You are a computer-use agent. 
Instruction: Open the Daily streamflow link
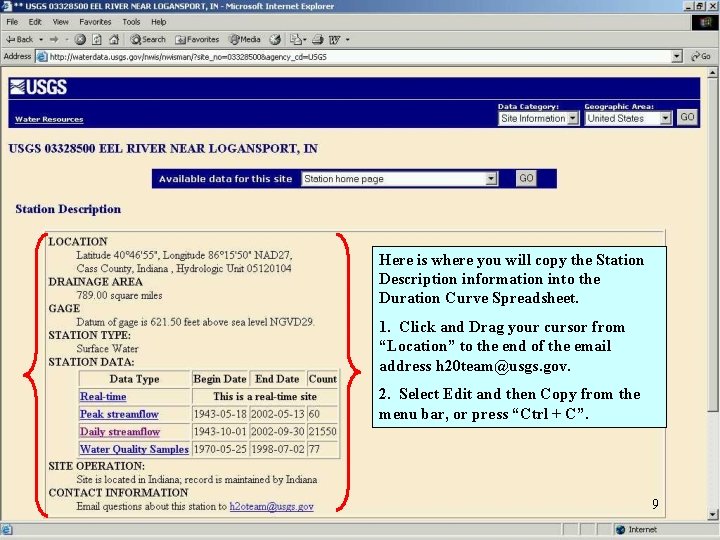tap(120, 432)
